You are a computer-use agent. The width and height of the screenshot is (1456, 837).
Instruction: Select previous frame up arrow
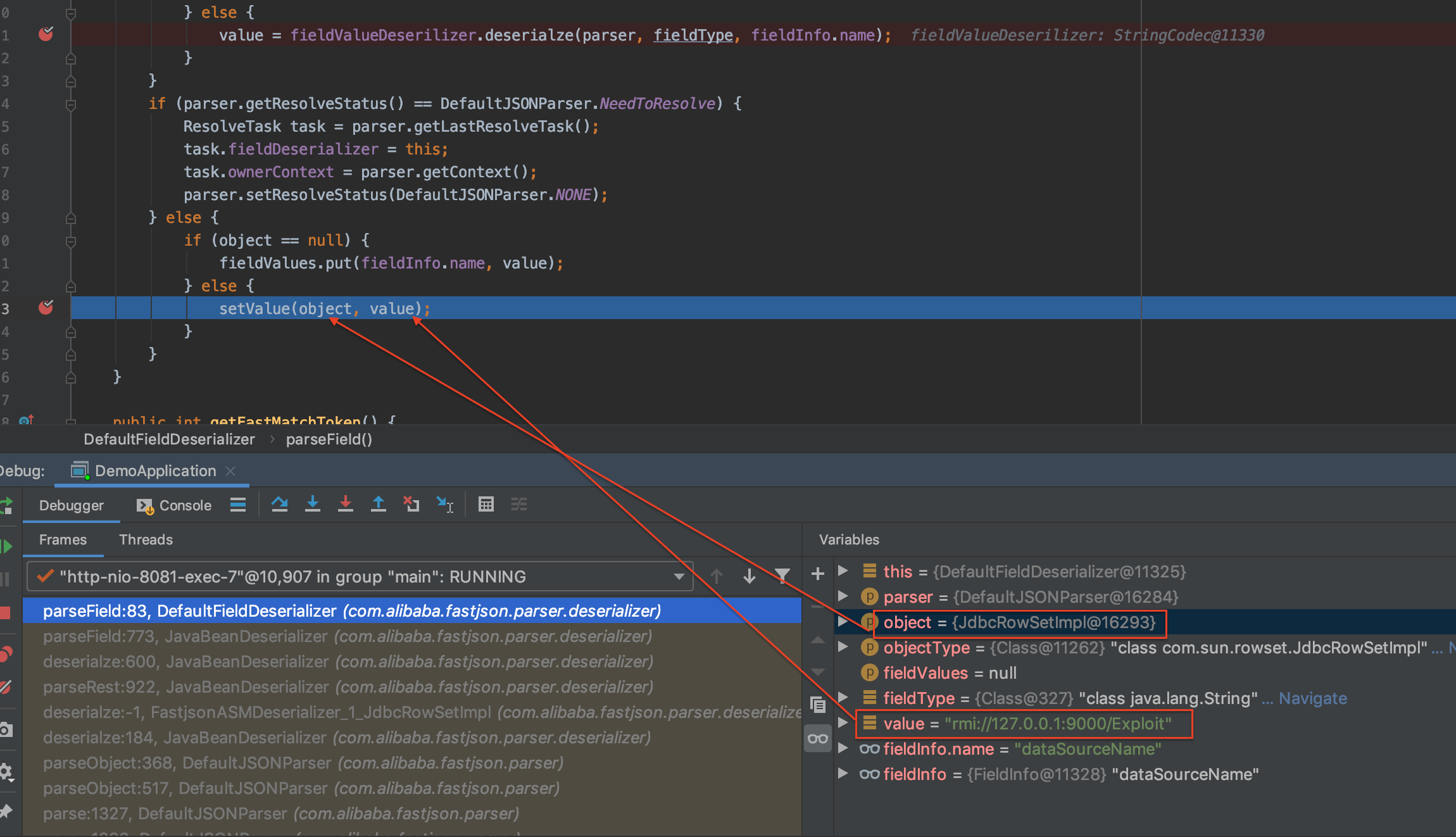(717, 576)
